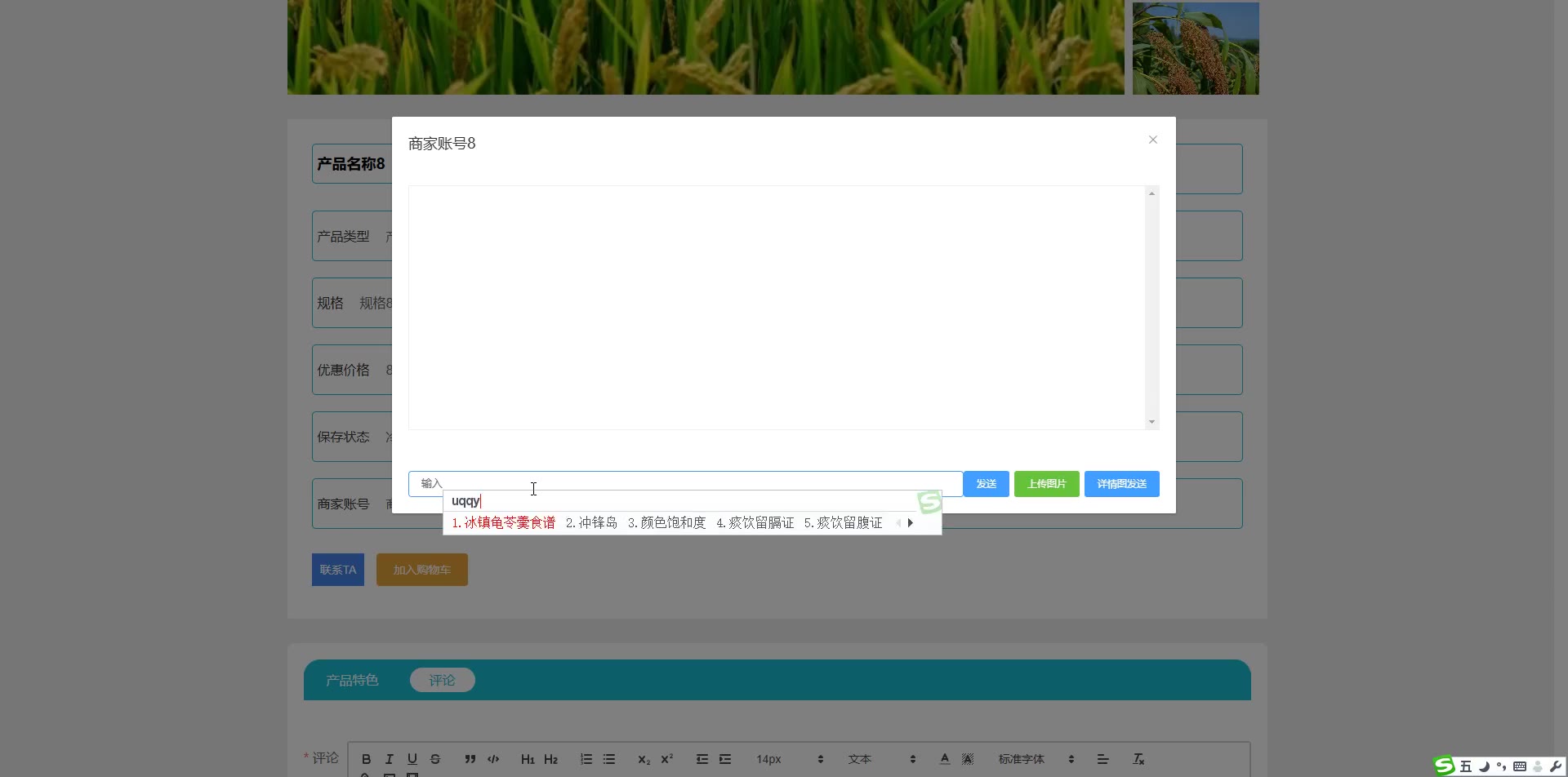Apply H1 heading in comment editor

[528, 759]
